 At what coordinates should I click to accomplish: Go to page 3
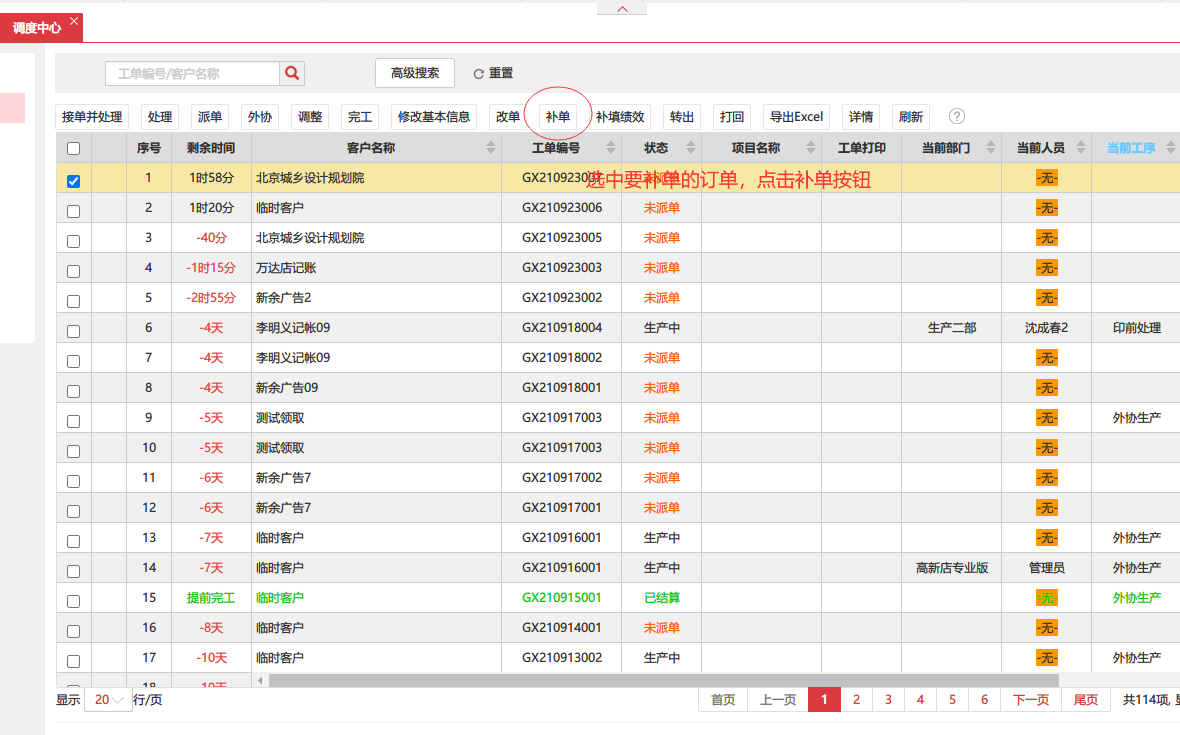(x=888, y=700)
